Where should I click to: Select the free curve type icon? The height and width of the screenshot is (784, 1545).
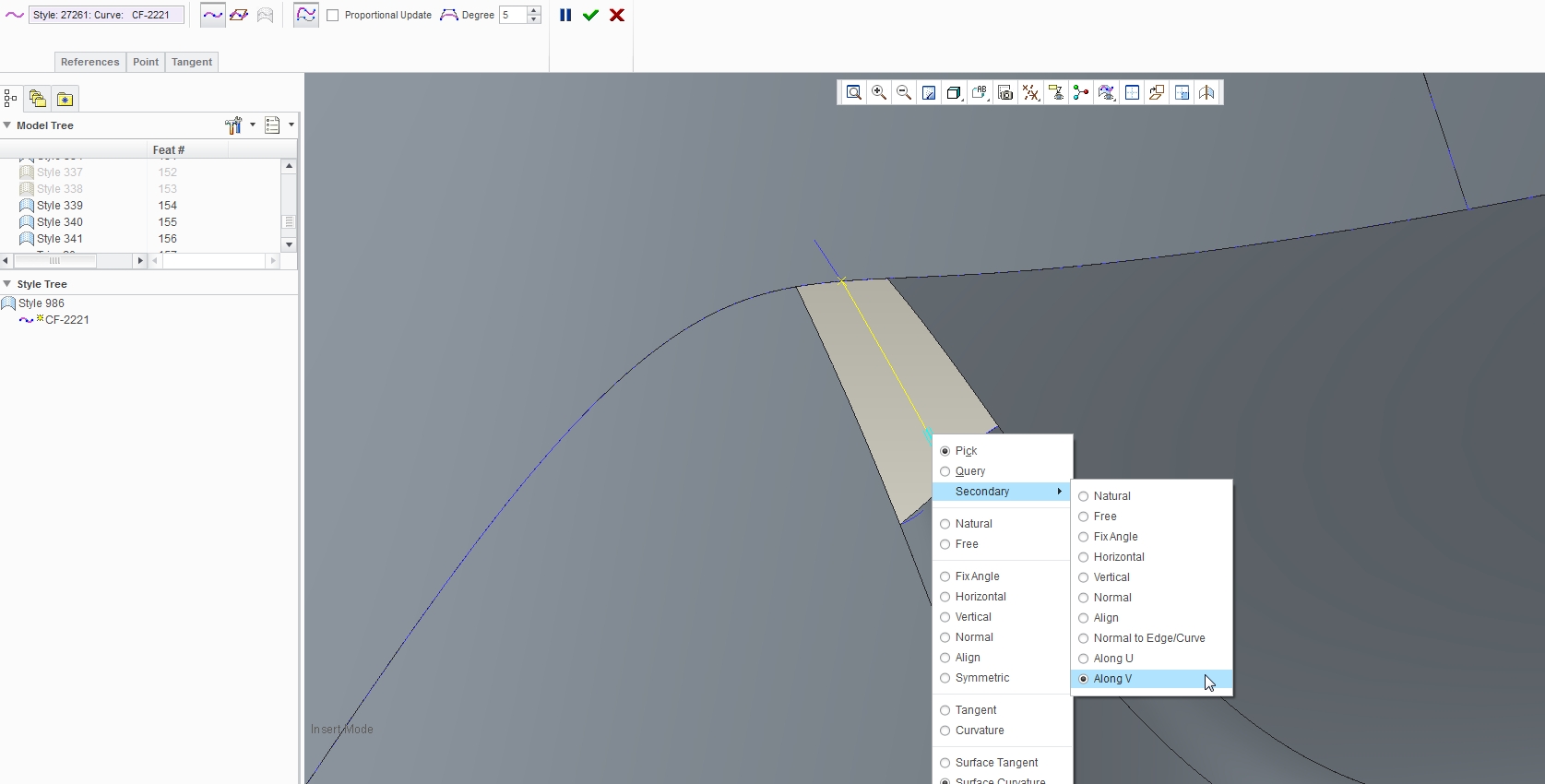point(212,15)
